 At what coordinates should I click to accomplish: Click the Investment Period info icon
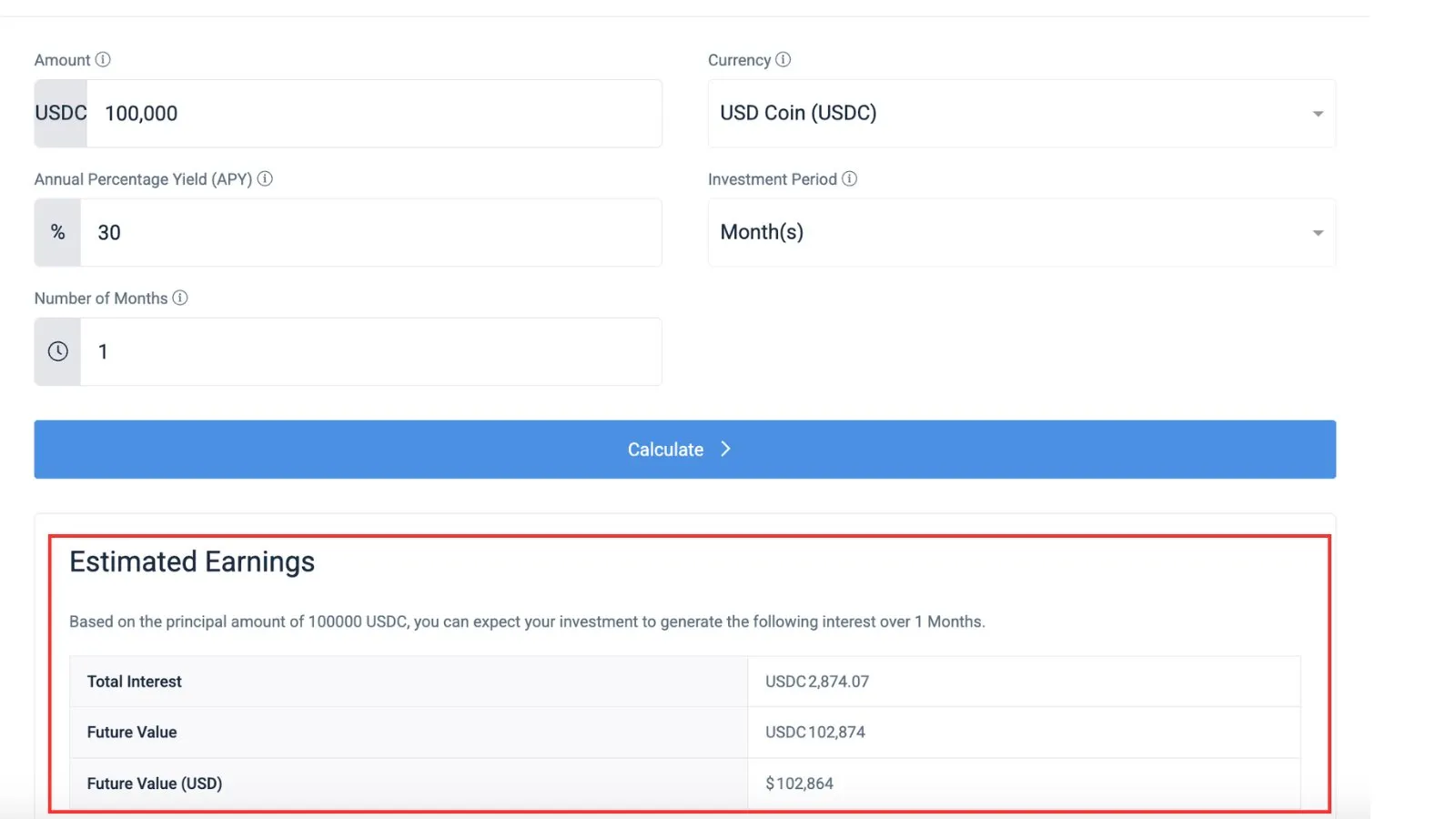click(849, 178)
